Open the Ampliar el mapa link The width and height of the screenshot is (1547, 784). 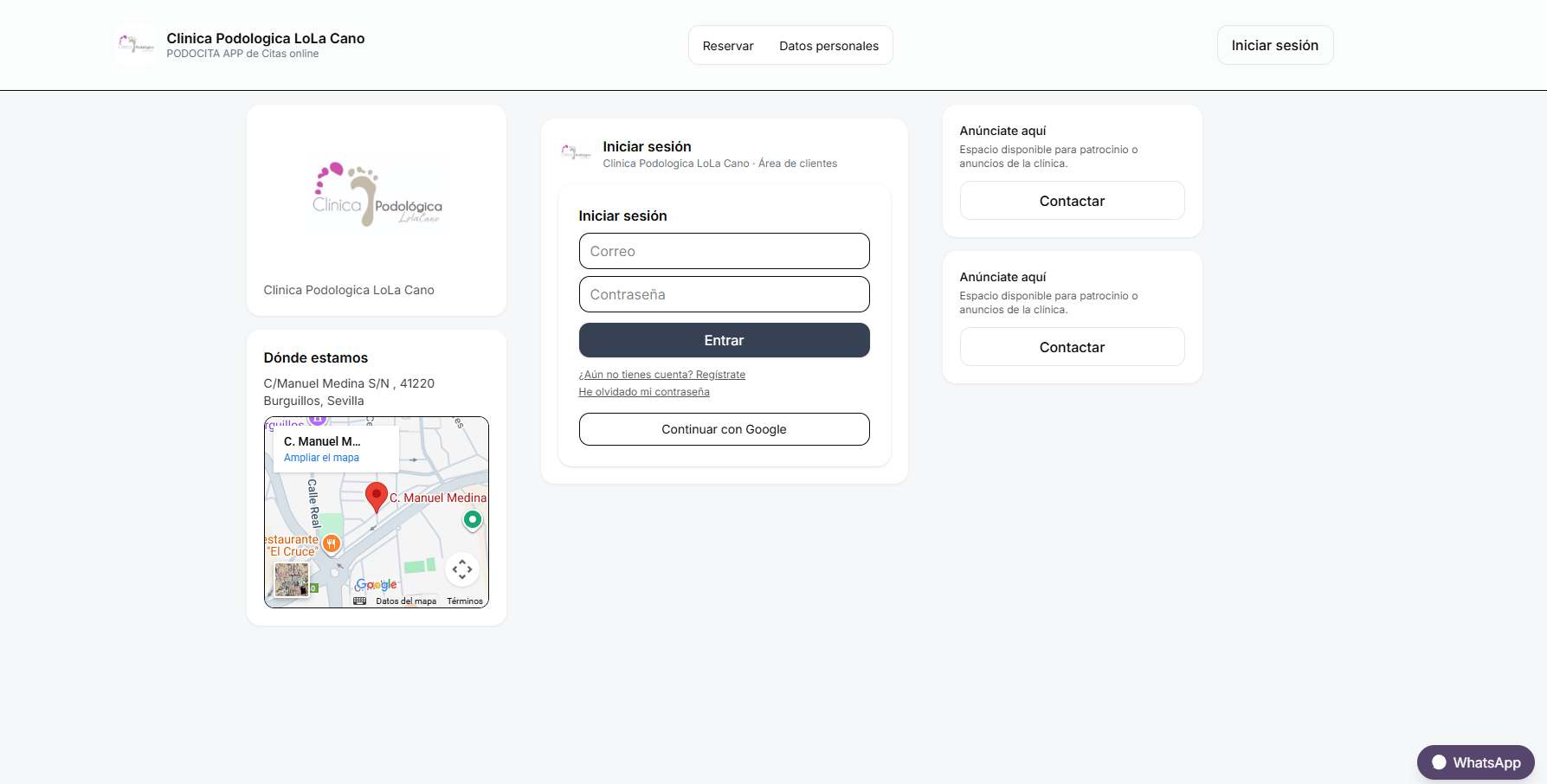[320, 457]
